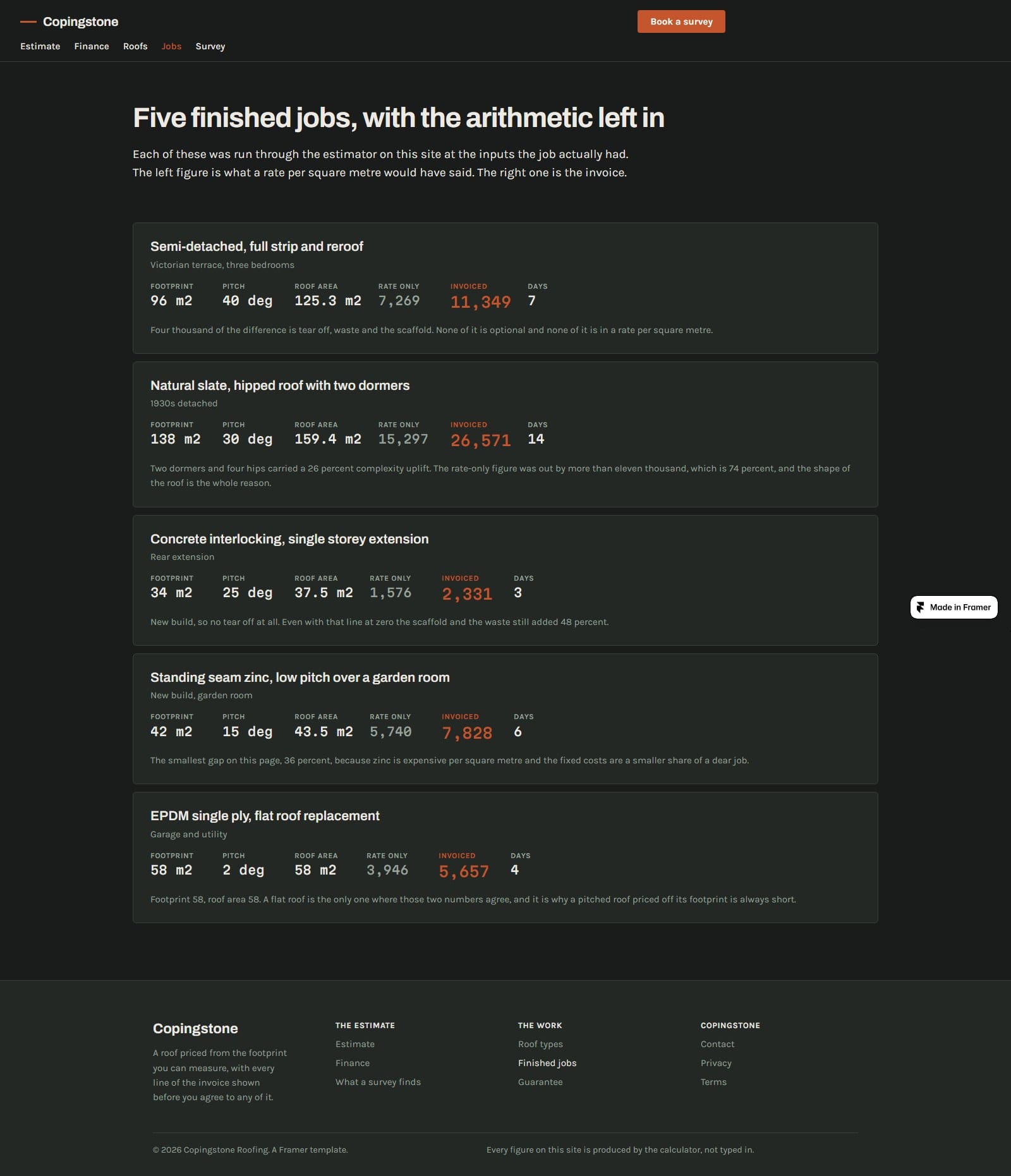
Task: Open the Terms footer link
Action: tap(713, 1082)
